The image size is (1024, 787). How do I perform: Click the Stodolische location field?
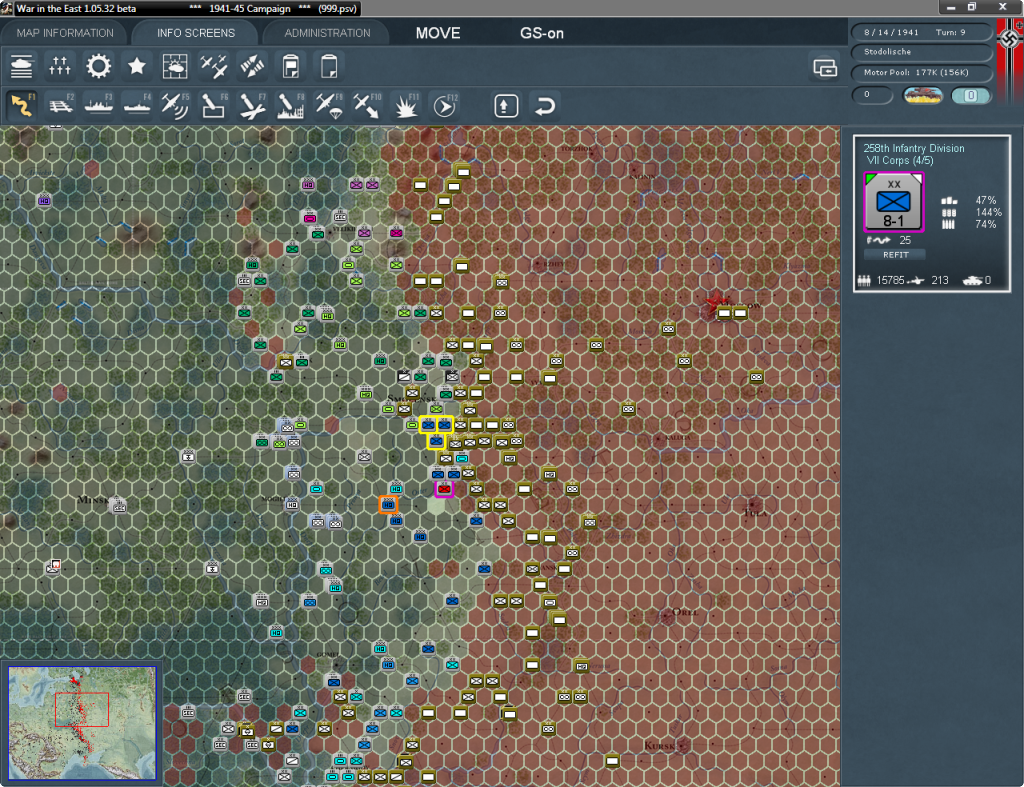[x=921, y=52]
